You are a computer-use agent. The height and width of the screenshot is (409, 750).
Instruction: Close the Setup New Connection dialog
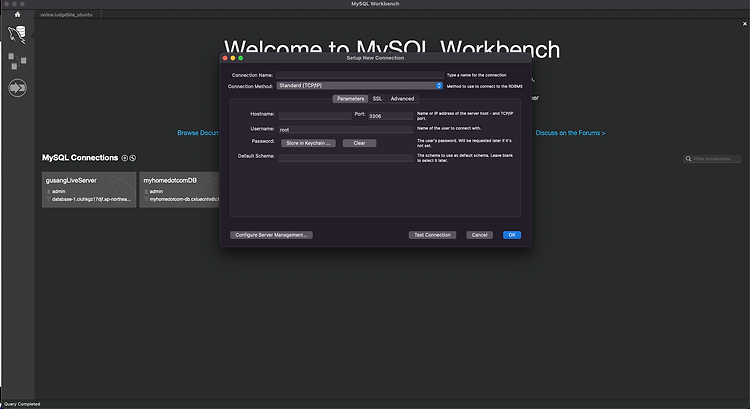point(225,58)
